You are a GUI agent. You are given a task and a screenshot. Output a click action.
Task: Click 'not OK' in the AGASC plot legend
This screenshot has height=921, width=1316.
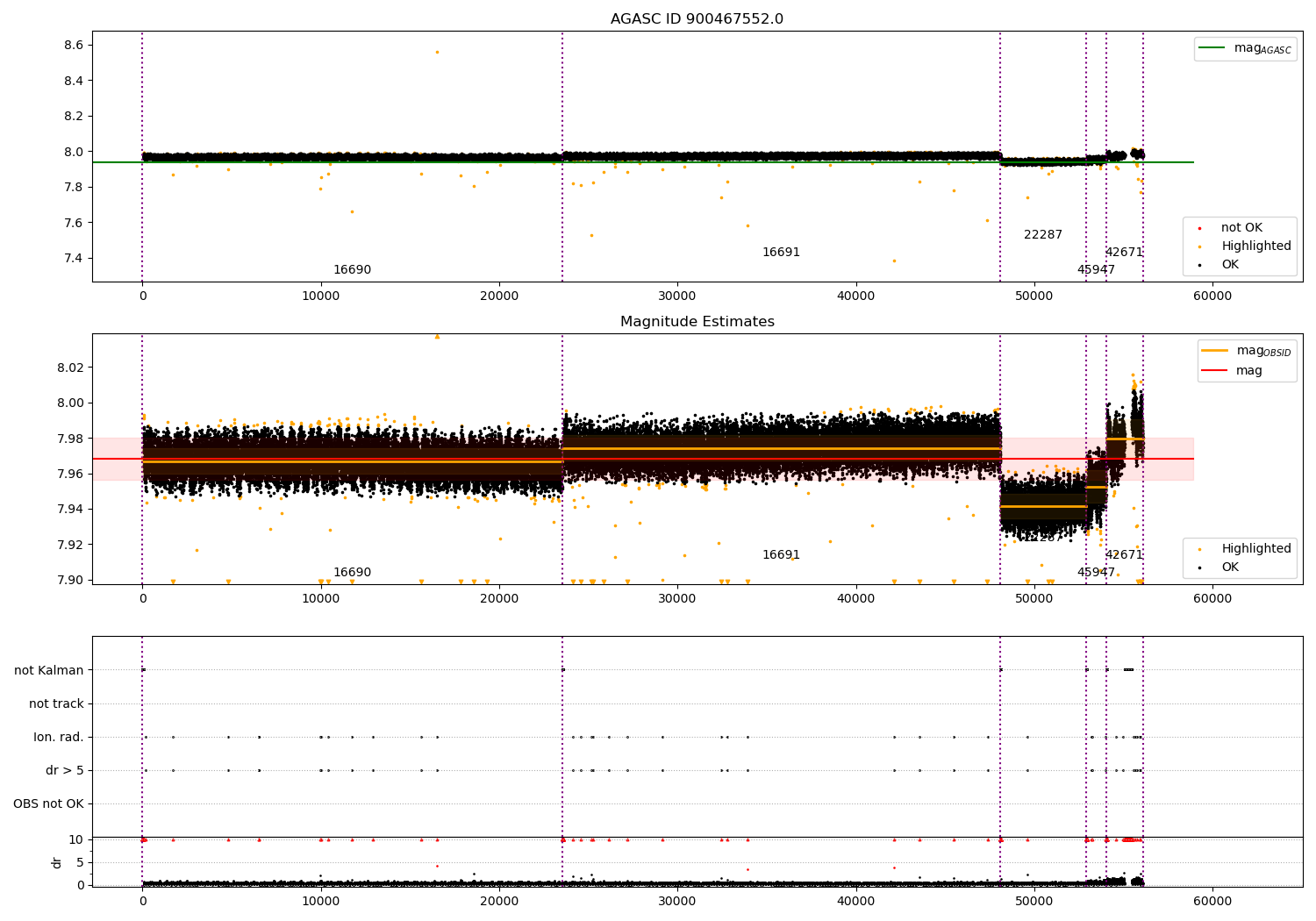pyautogui.click(x=1241, y=228)
